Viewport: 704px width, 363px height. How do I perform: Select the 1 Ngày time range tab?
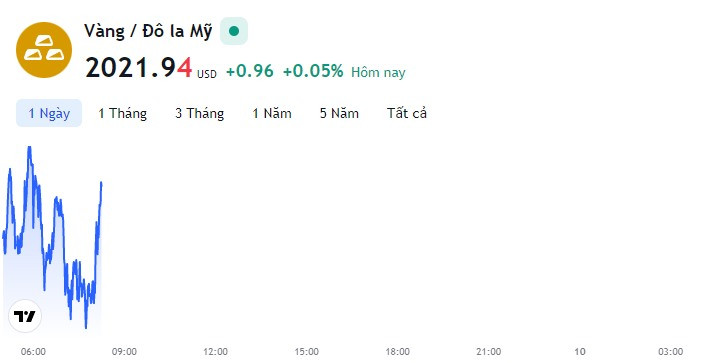(x=49, y=113)
